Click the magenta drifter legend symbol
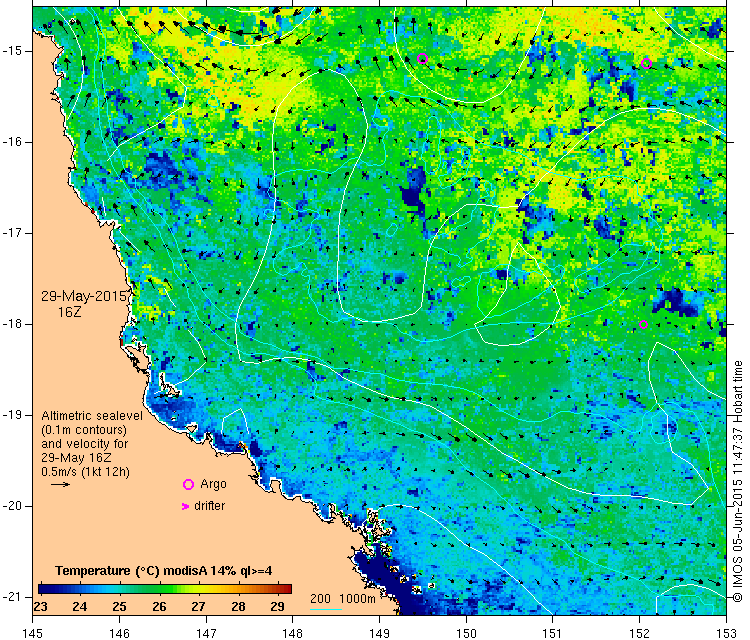750x640 pixels. click(x=186, y=506)
